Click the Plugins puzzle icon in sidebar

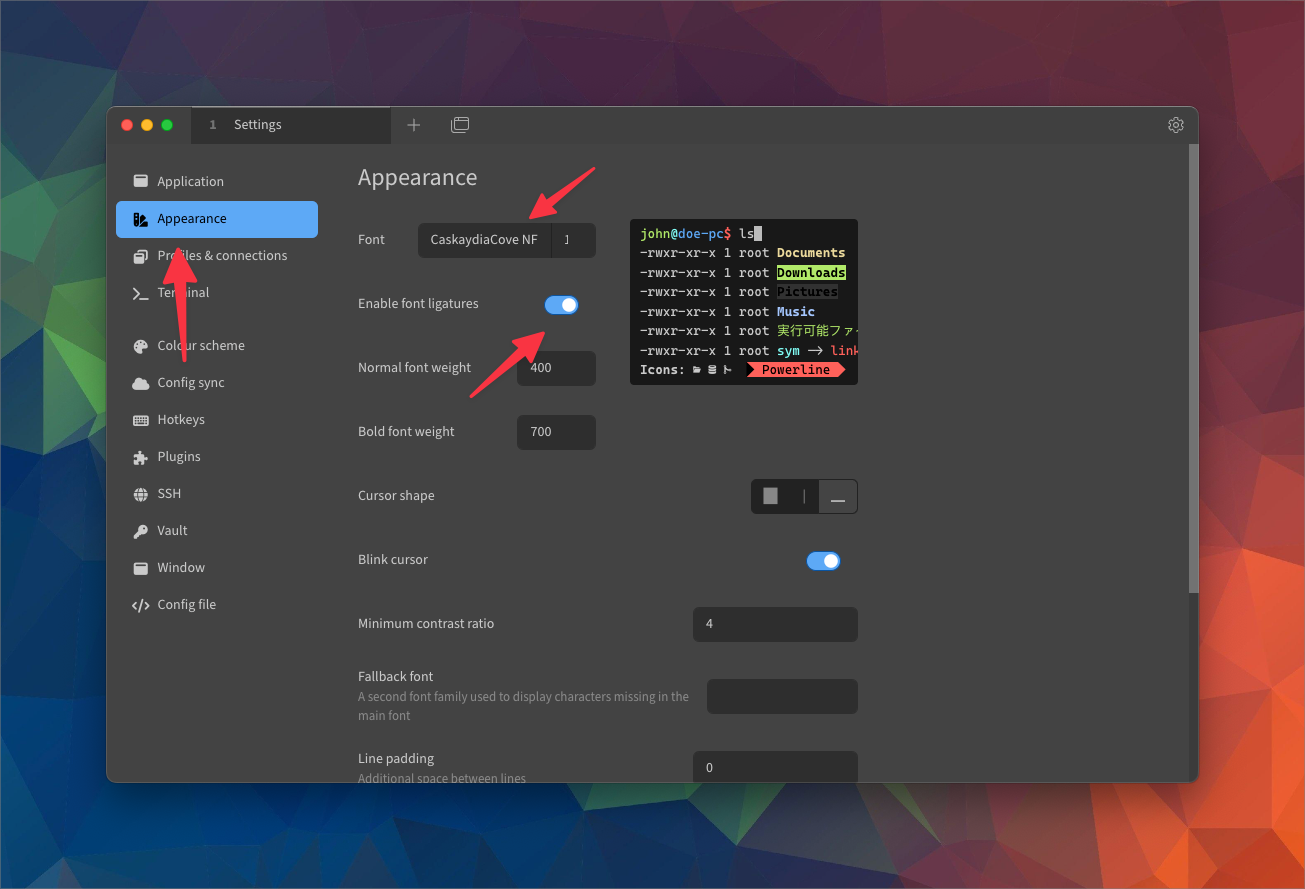(x=141, y=456)
